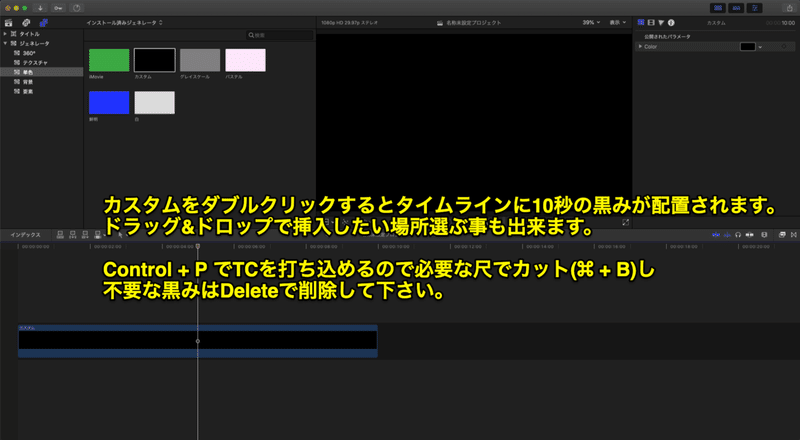Click the insert clip edit button
The image size is (800, 440).
click(72, 235)
